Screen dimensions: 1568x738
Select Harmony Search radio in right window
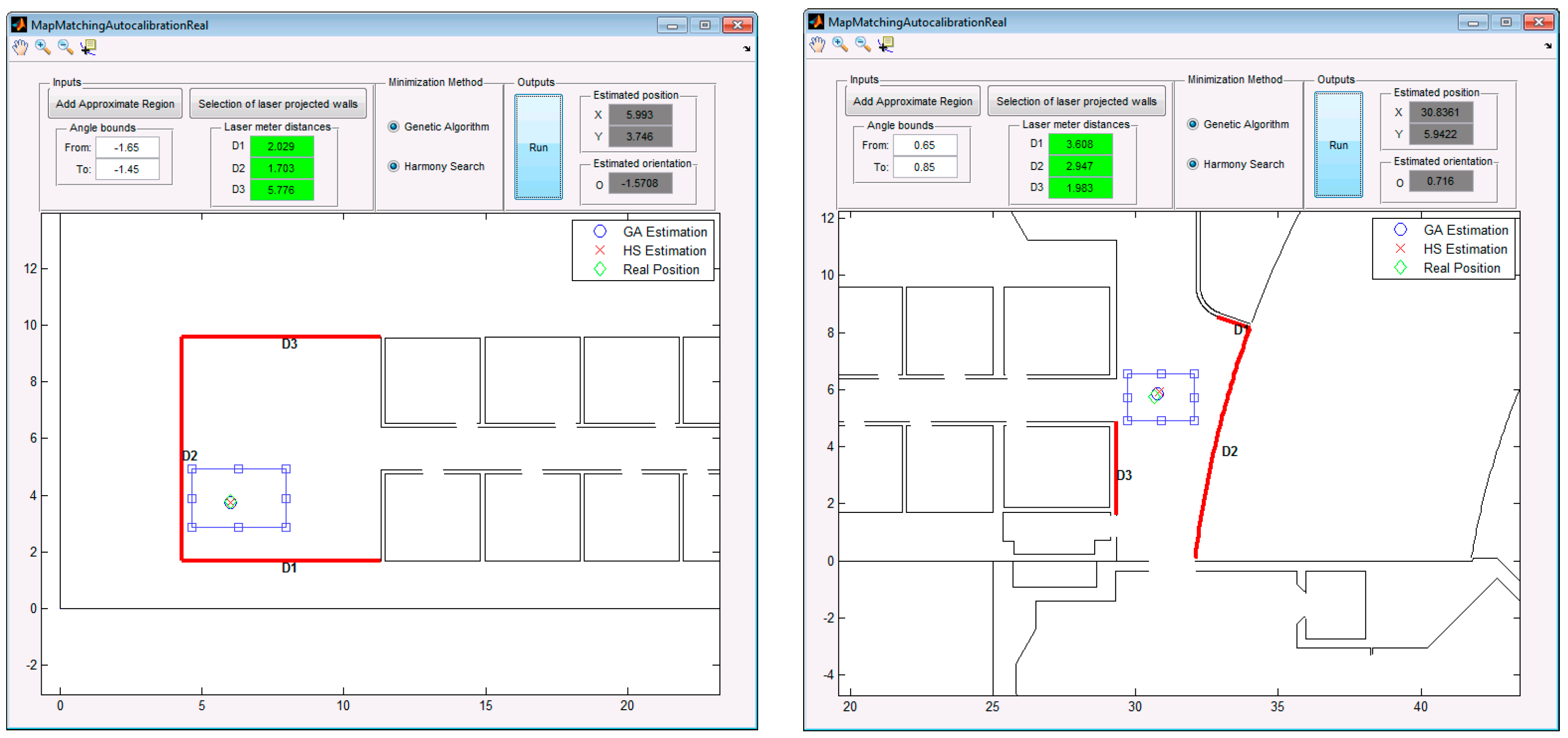tap(1192, 164)
